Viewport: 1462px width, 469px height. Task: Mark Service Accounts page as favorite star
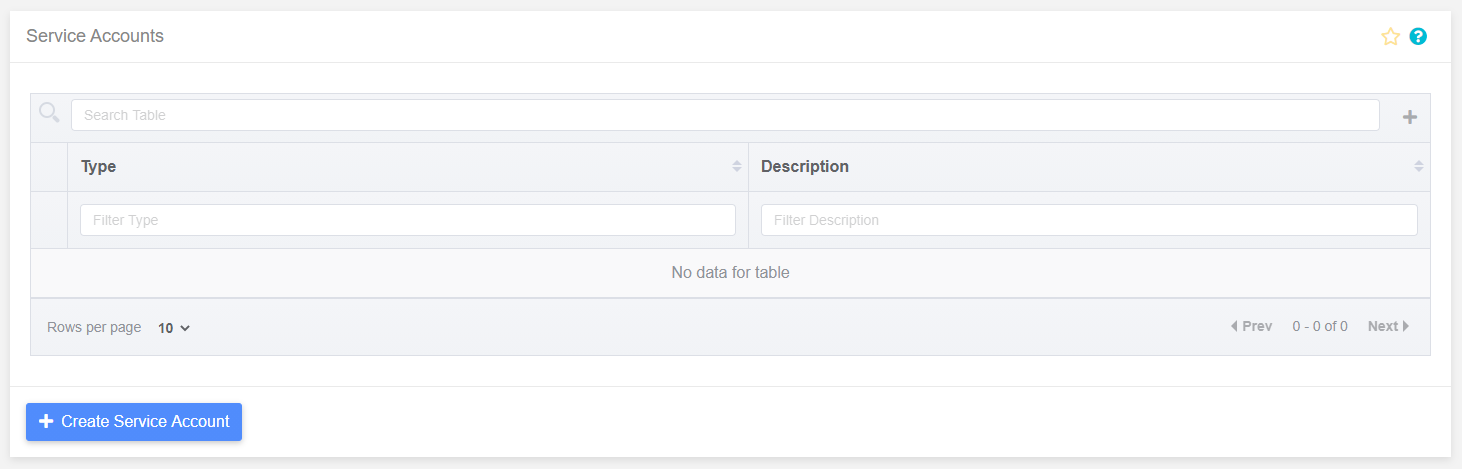click(x=1390, y=37)
